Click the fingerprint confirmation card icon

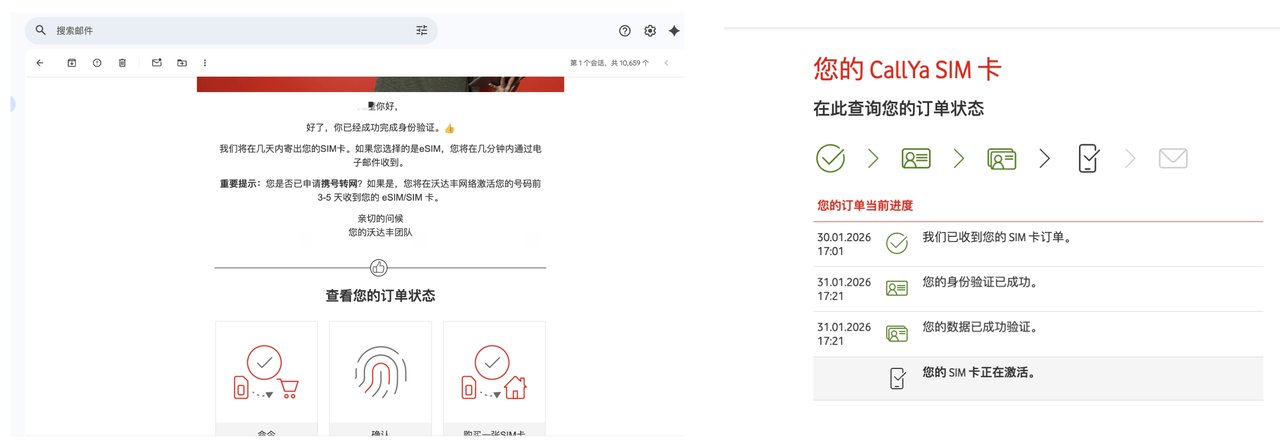click(x=380, y=374)
